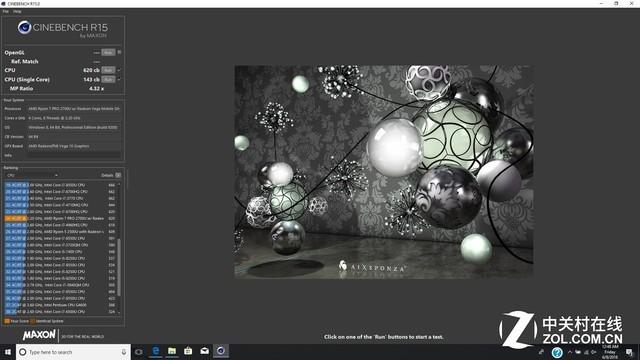
Task: Click the Info input field
Action: (74, 155)
